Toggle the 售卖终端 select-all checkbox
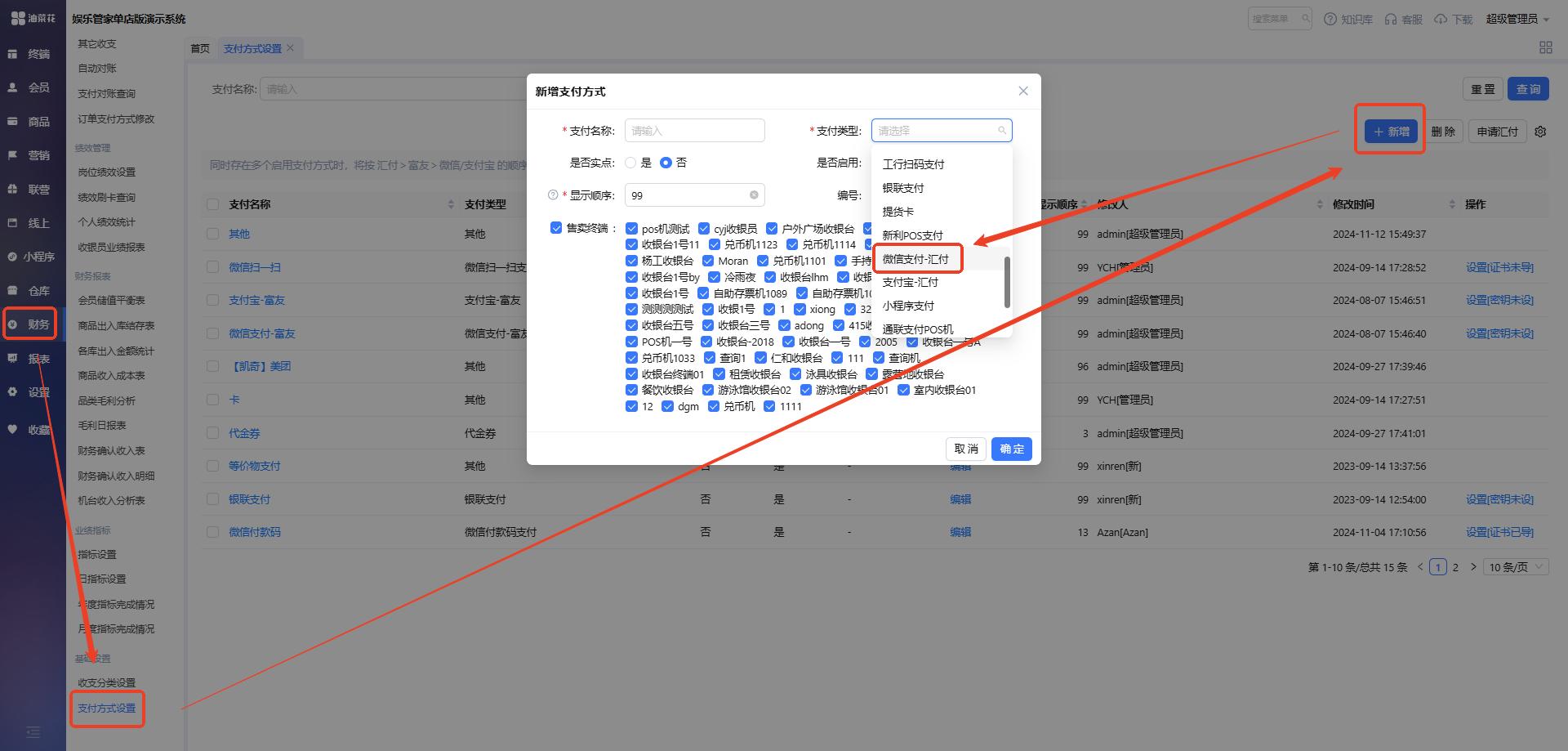This screenshot has width=1568, height=751. [556, 228]
